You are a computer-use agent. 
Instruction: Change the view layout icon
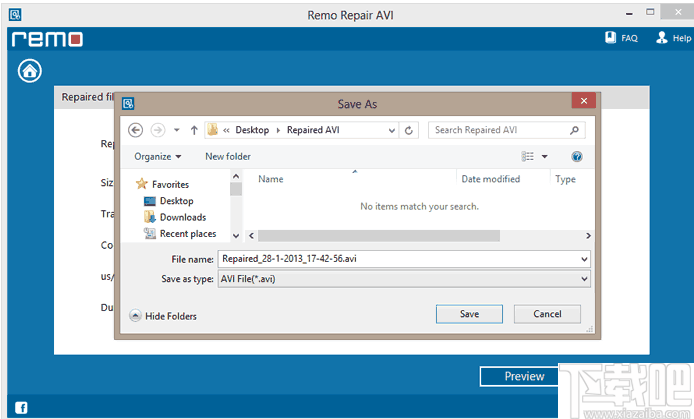(x=528, y=157)
